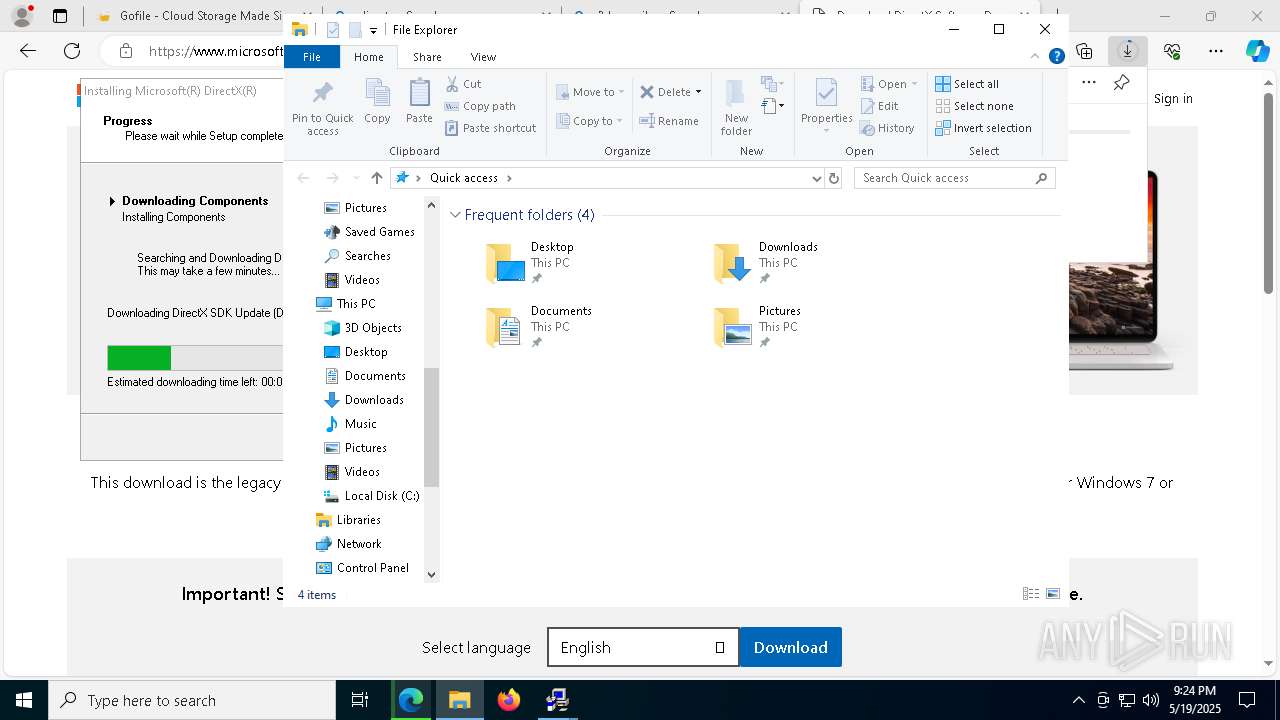Click the blue Help question mark icon

(1056, 57)
